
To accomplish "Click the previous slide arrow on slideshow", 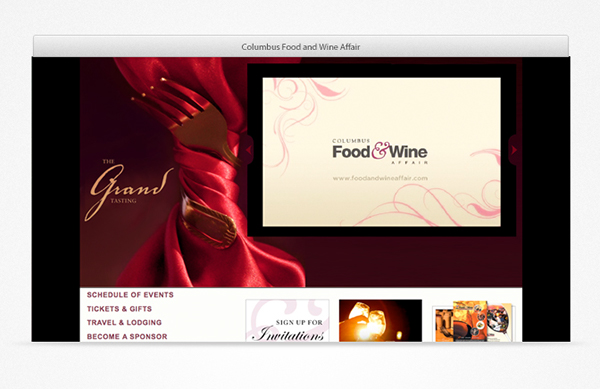I will tap(248, 150).
